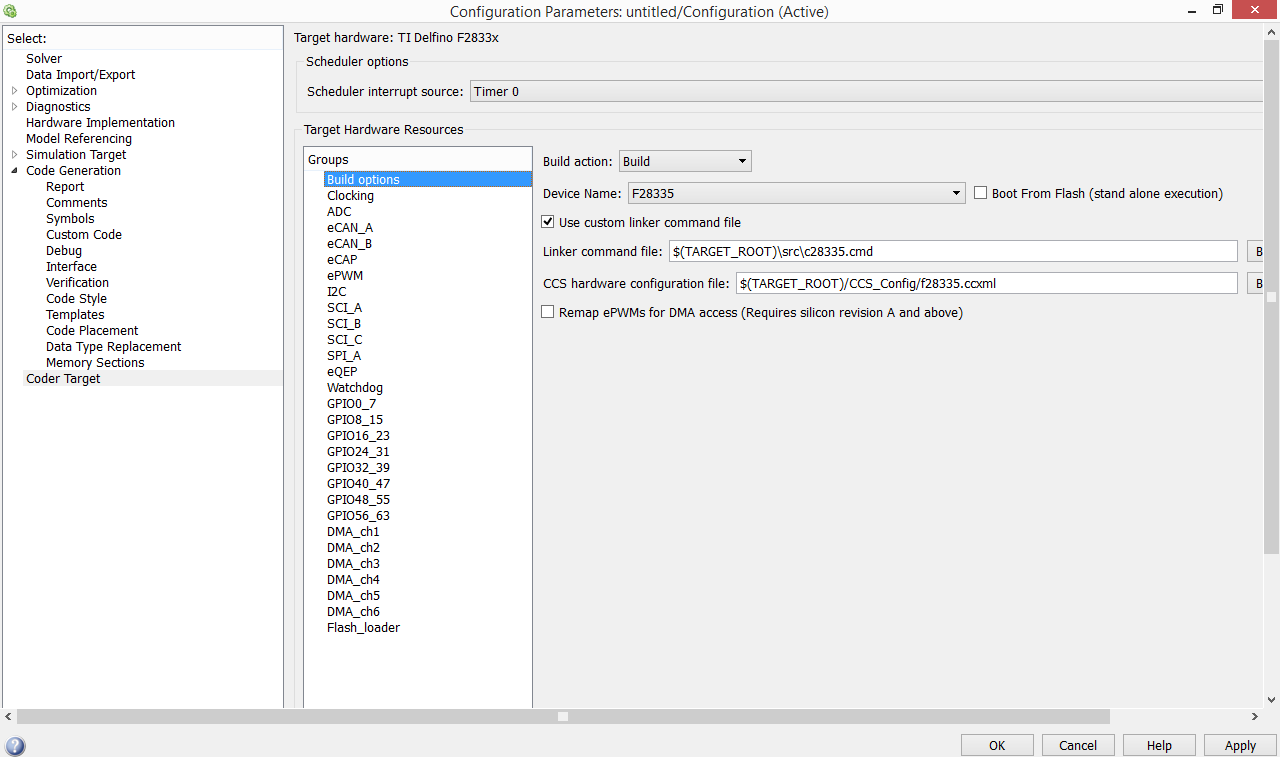This screenshot has height=757, width=1280.
Task: Click the help question mark icon
Action: point(15,746)
